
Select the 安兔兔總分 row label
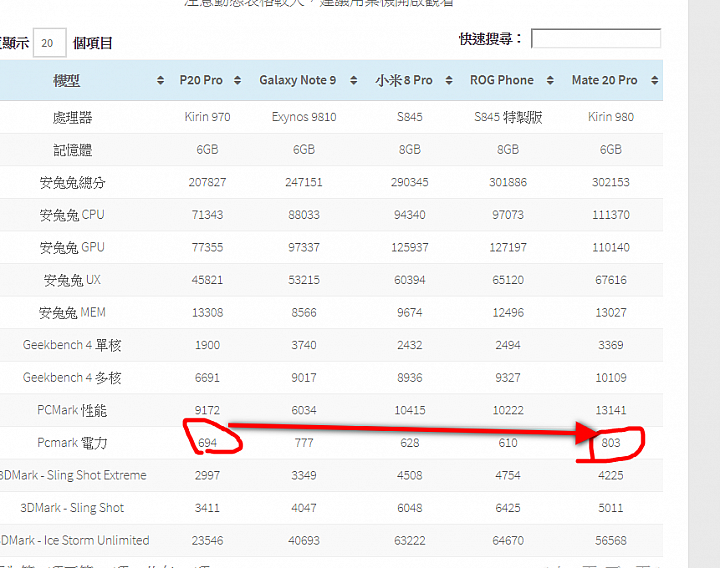pyautogui.click(x=73, y=183)
